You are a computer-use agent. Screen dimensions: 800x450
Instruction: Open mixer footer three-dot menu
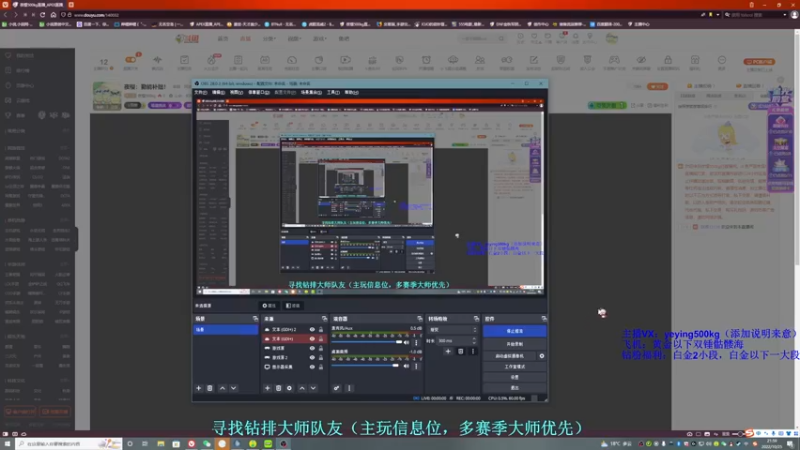pyautogui.click(x=349, y=388)
